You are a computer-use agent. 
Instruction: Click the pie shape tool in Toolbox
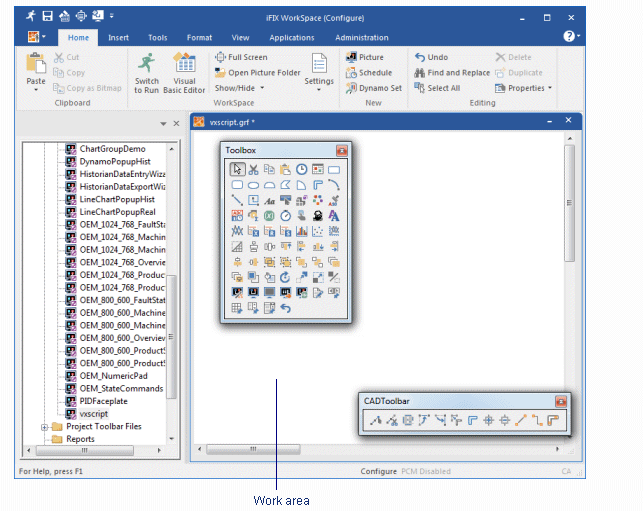pyautogui.click(x=301, y=185)
